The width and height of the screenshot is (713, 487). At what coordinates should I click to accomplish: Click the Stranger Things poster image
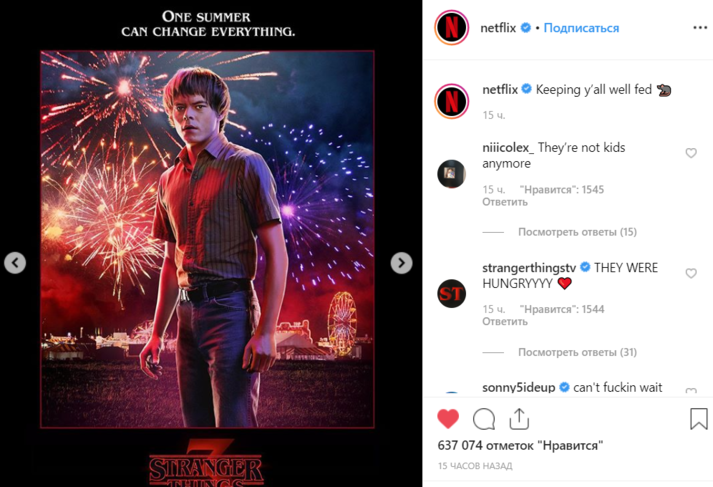208,240
